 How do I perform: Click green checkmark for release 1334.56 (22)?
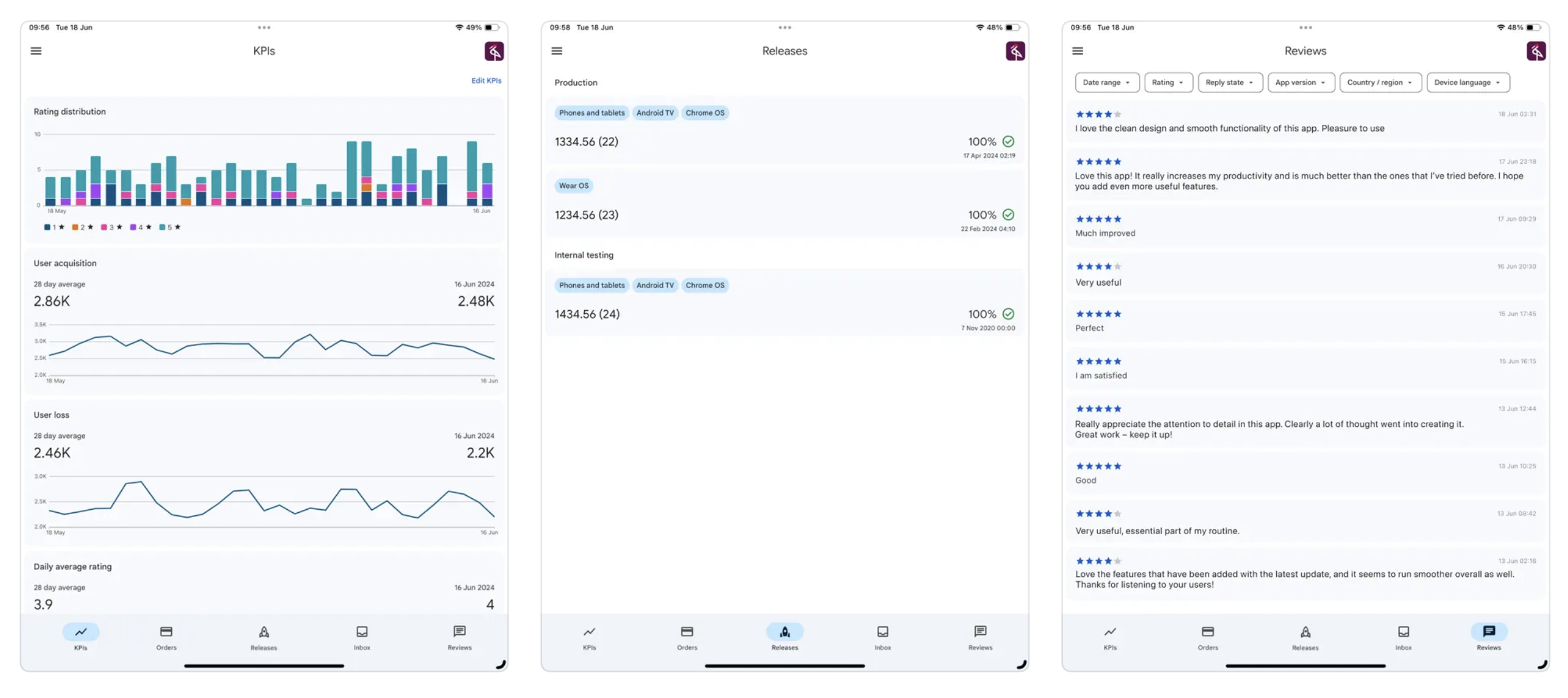(1008, 141)
